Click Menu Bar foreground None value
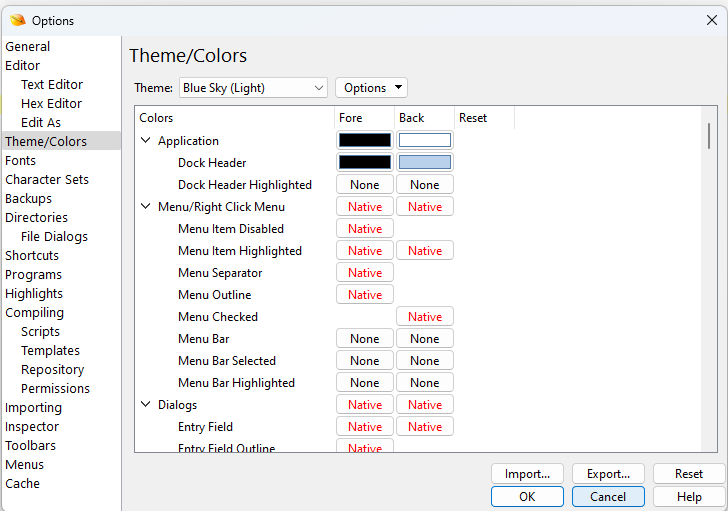Viewport: 728px width, 511px height. 365,338
